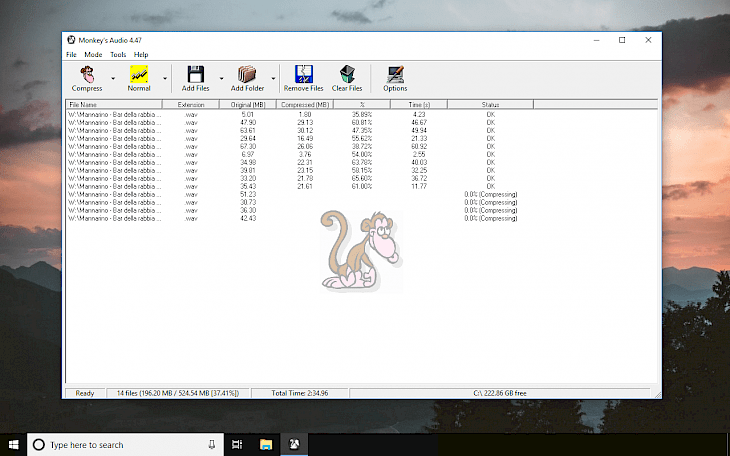Open the Mode menu
This screenshot has width=730, height=456.
point(93,54)
